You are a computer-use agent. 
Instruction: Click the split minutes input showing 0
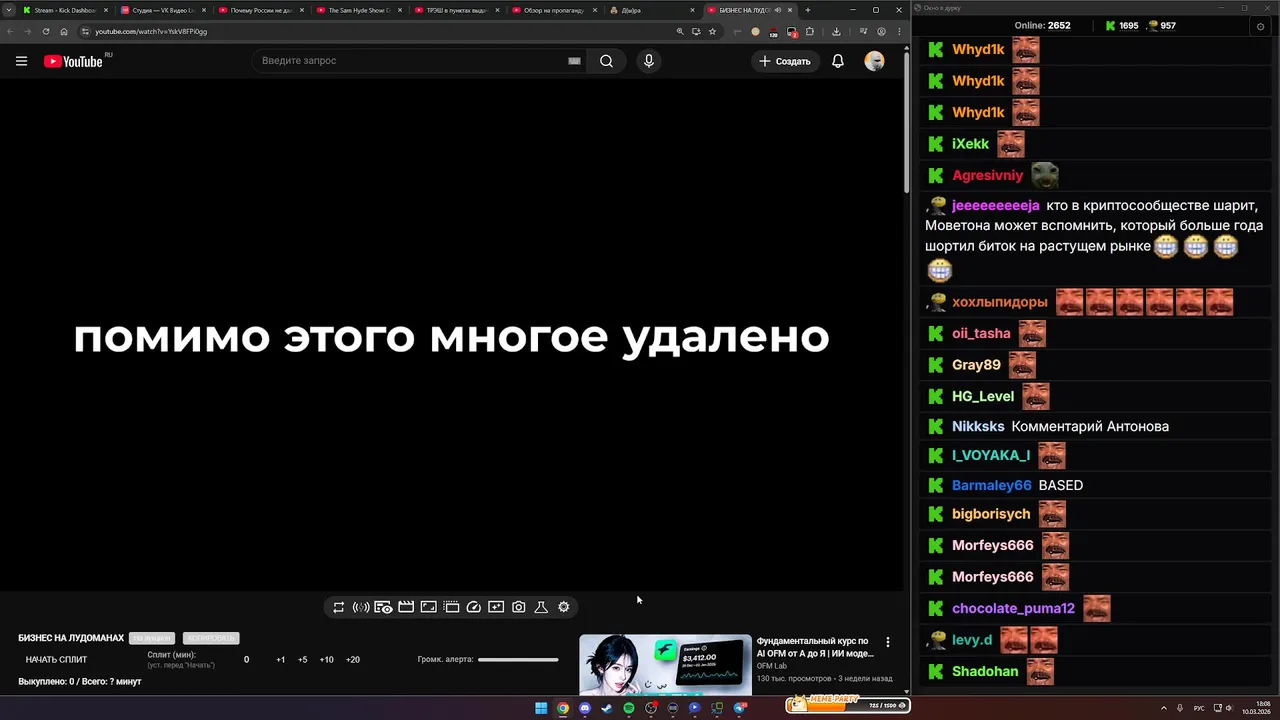point(247,660)
